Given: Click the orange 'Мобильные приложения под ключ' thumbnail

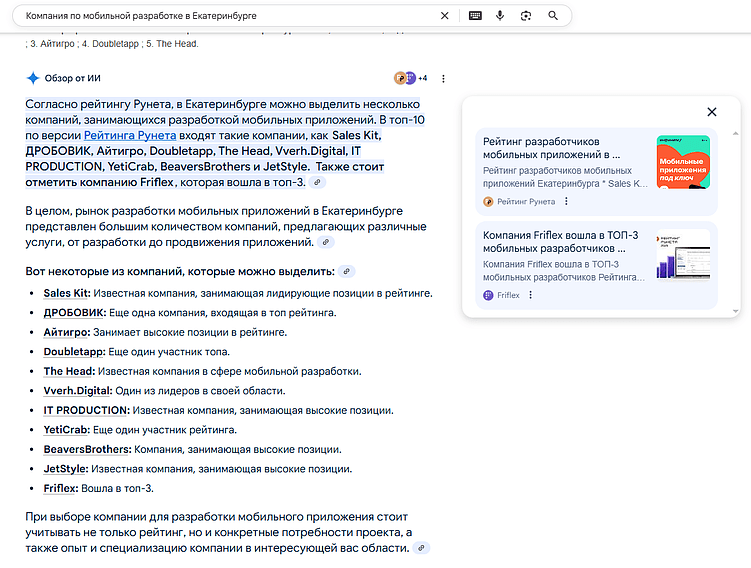Looking at the screenshot, I should coord(683,162).
